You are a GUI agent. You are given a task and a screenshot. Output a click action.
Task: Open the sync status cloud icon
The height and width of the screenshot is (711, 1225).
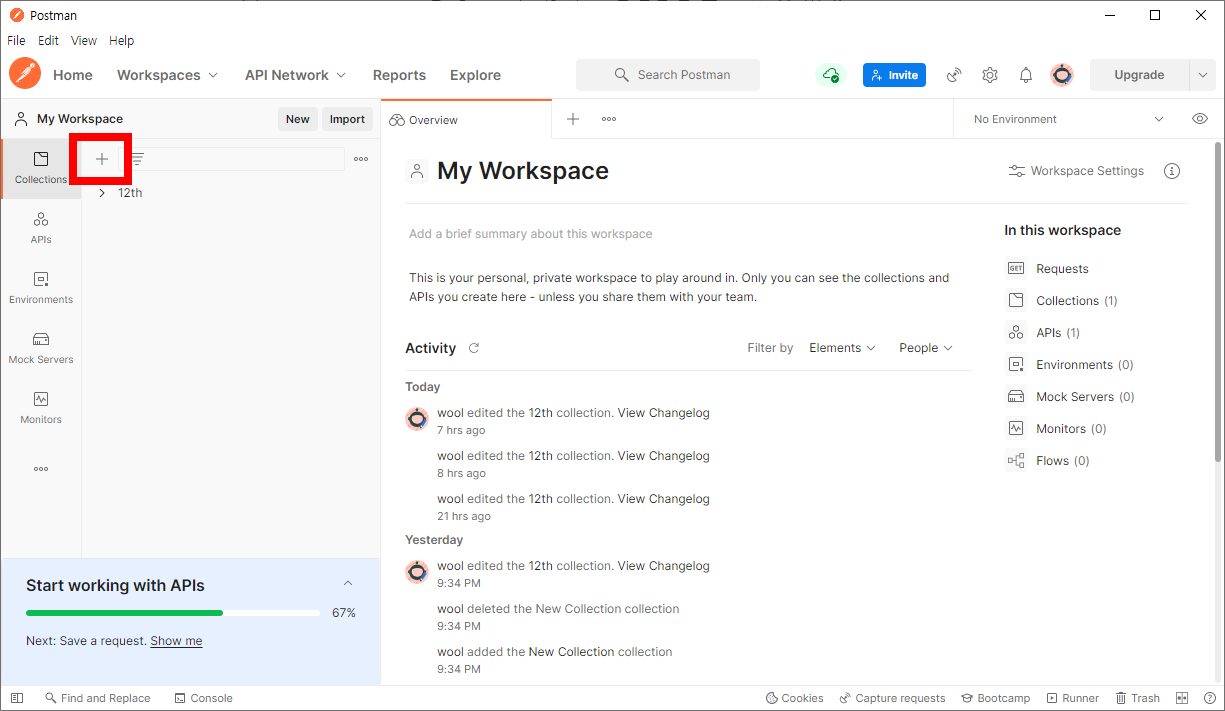(831, 75)
